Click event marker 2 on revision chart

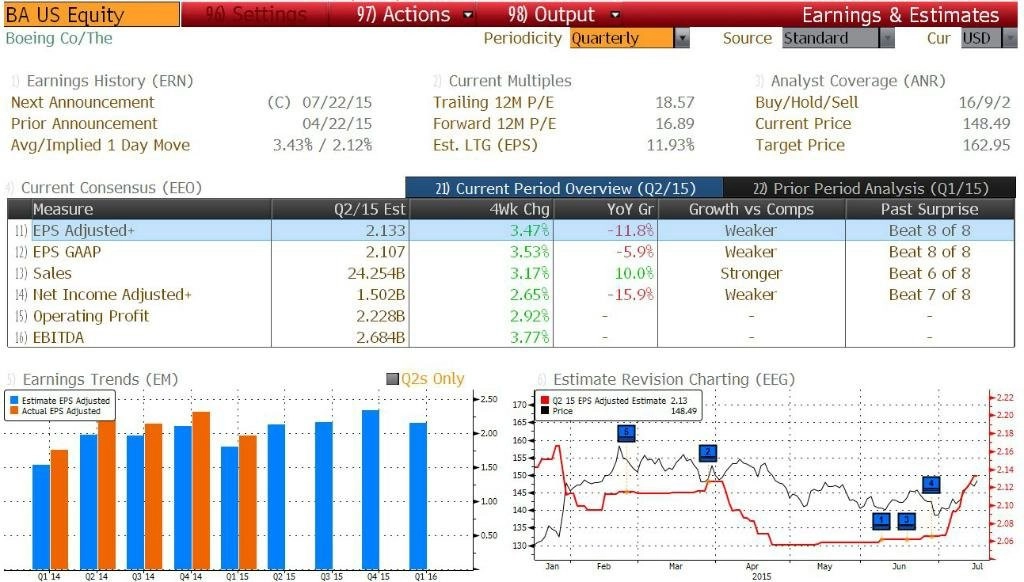pos(708,452)
